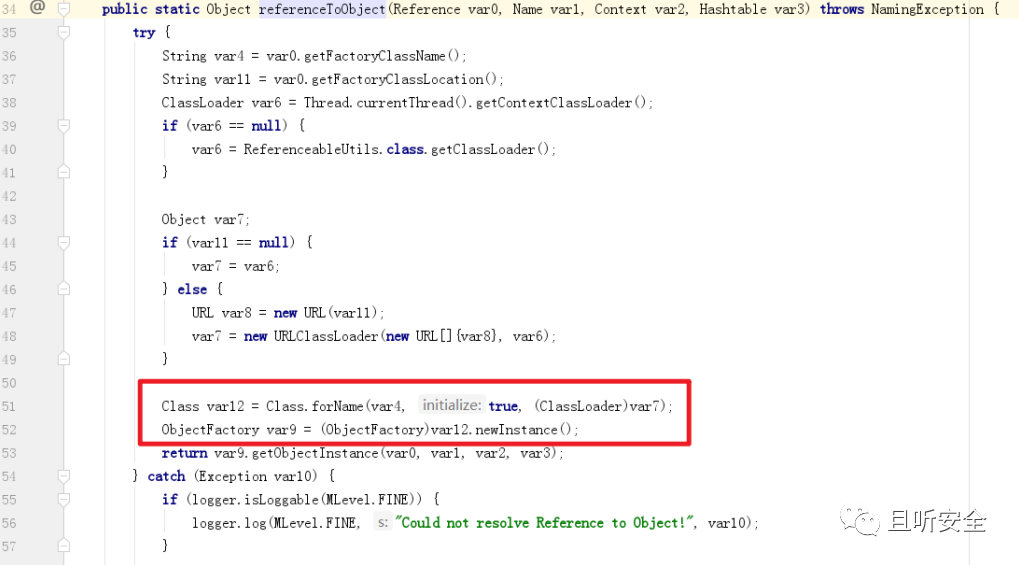Click line number 38 in the gutter

(9, 103)
